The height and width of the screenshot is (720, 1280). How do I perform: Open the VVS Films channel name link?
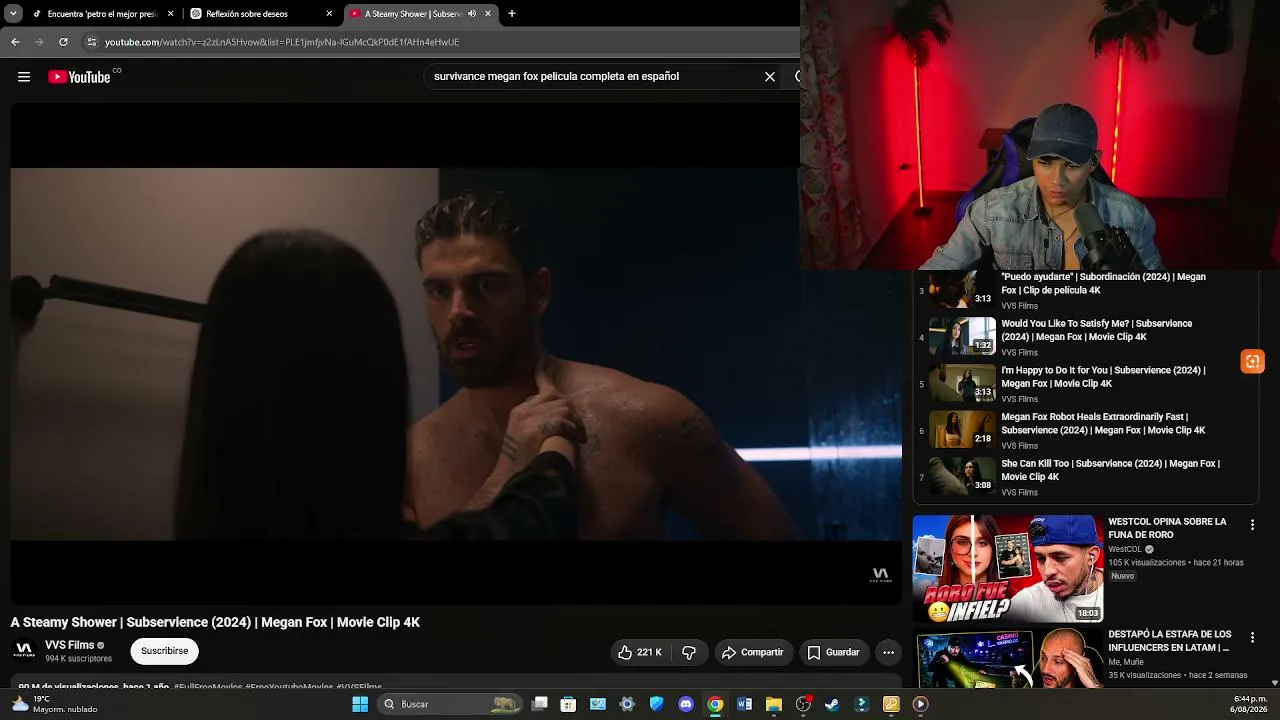[x=69, y=645]
